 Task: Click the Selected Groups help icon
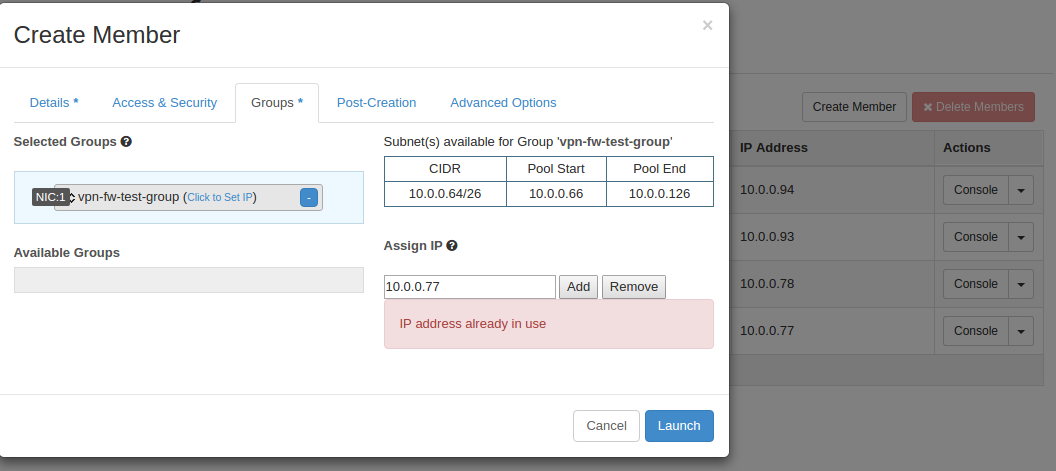(x=126, y=142)
